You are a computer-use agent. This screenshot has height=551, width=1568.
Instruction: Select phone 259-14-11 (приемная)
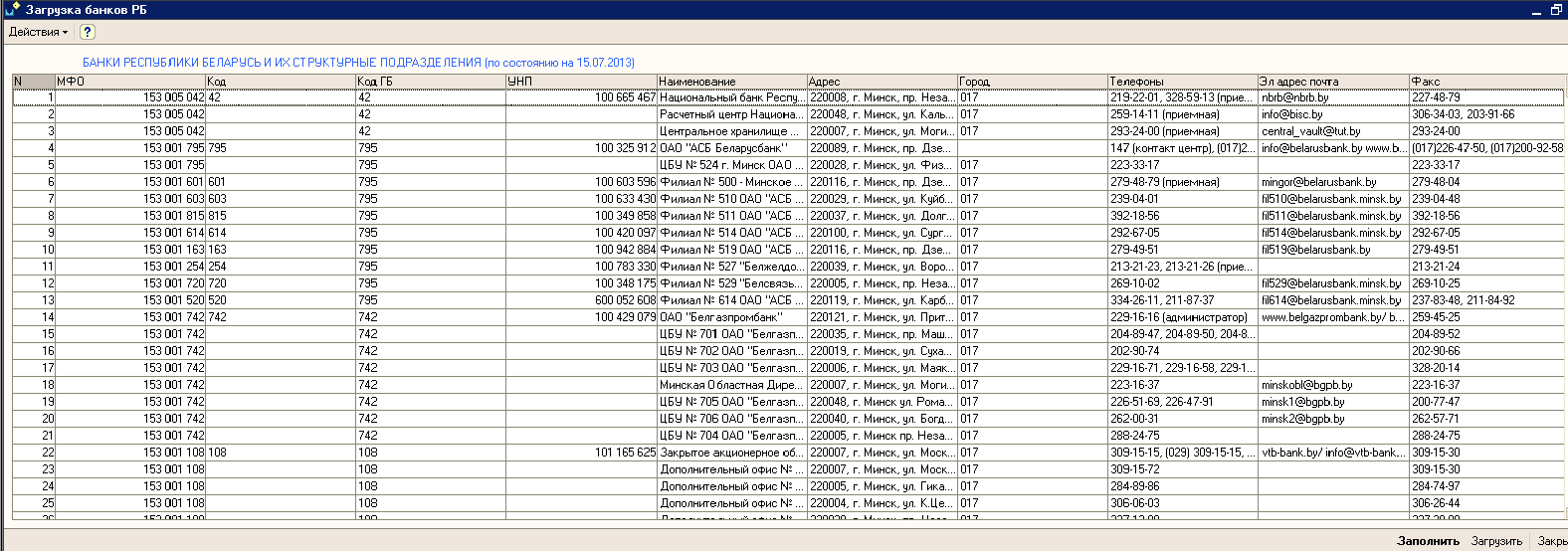click(1182, 114)
